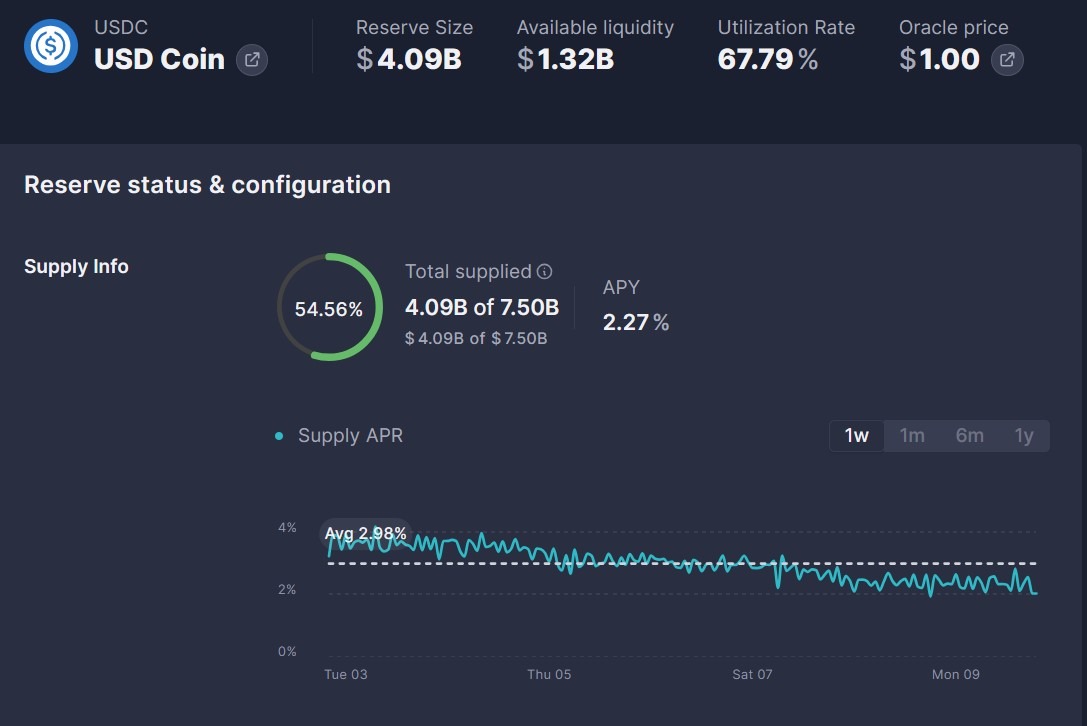
Task: Click the dollar icon in Reserve Size
Action: [362, 59]
